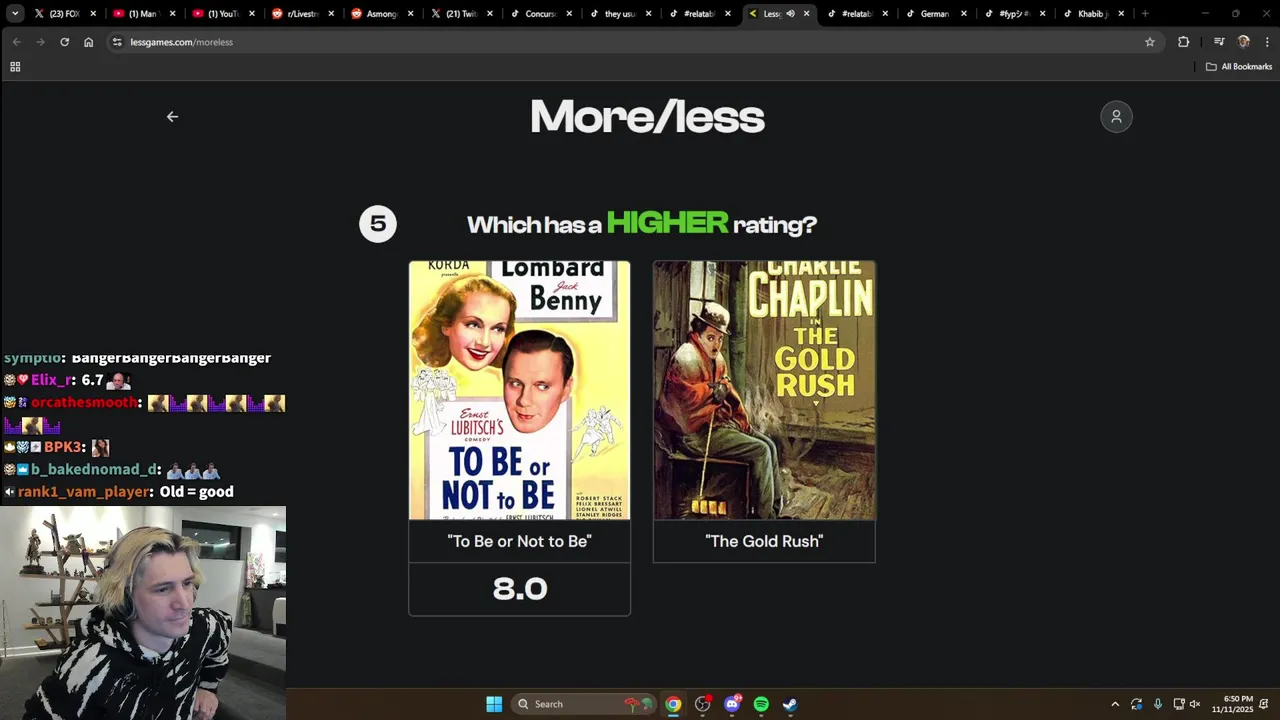Screen dimensions: 1280x720
Task: Open the Extensions puzzle icon
Action: coord(1183,42)
